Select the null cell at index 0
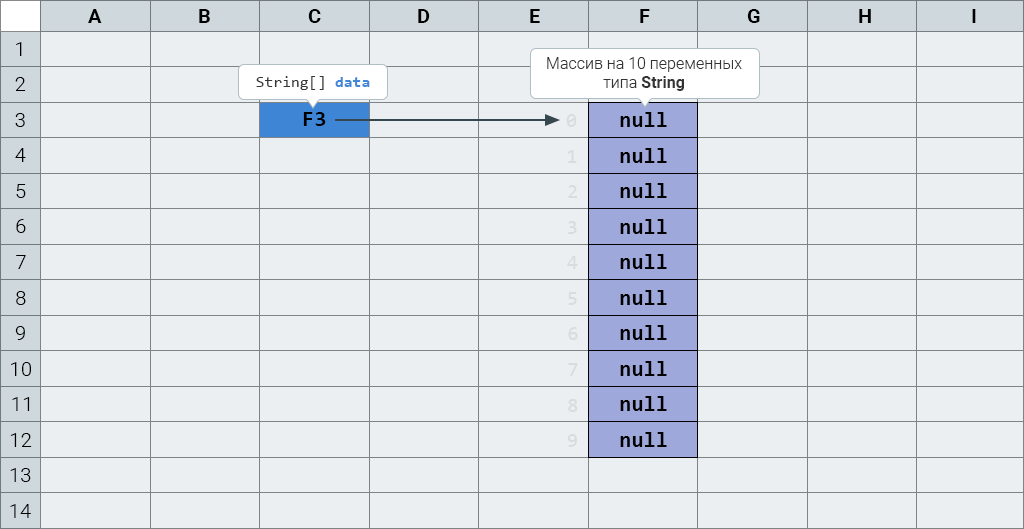The image size is (1024, 529). (643, 121)
